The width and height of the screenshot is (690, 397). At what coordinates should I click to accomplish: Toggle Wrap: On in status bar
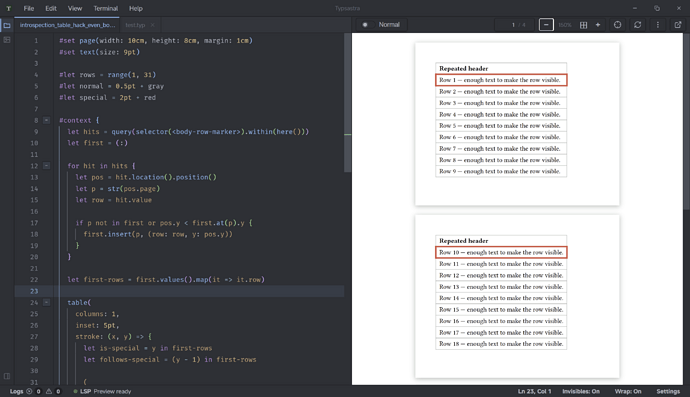[x=628, y=391]
